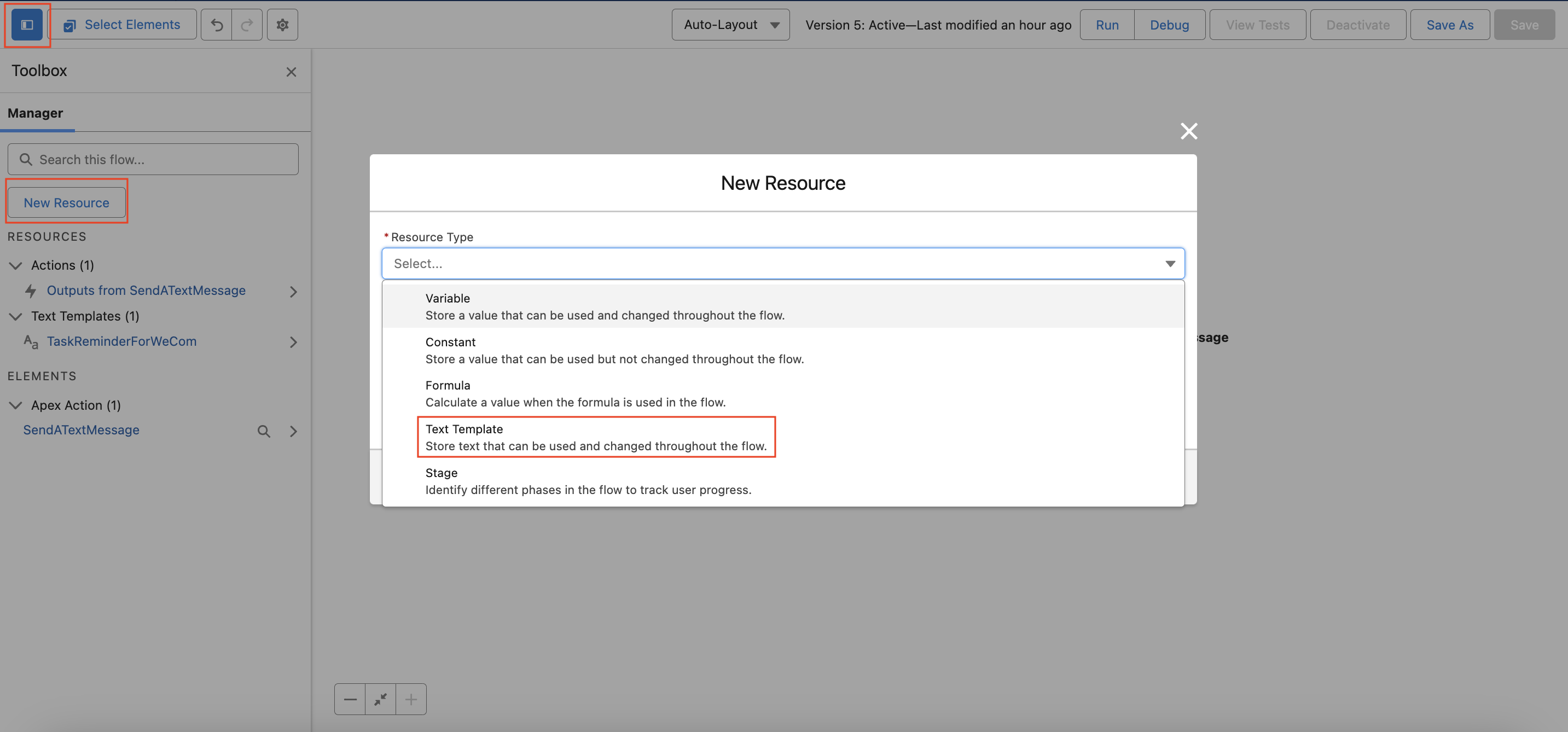
Task: Click the redo arrow icon
Action: pyautogui.click(x=247, y=25)
